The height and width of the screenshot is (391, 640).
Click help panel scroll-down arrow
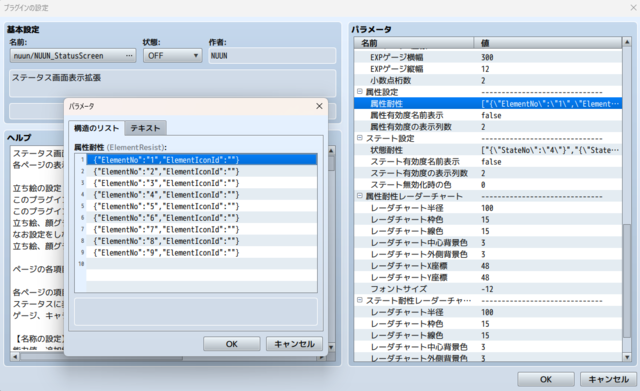(331, 347)
